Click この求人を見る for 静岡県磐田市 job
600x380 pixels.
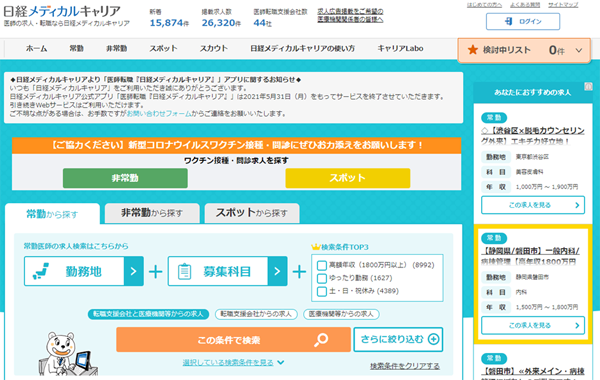click(533, 325)
